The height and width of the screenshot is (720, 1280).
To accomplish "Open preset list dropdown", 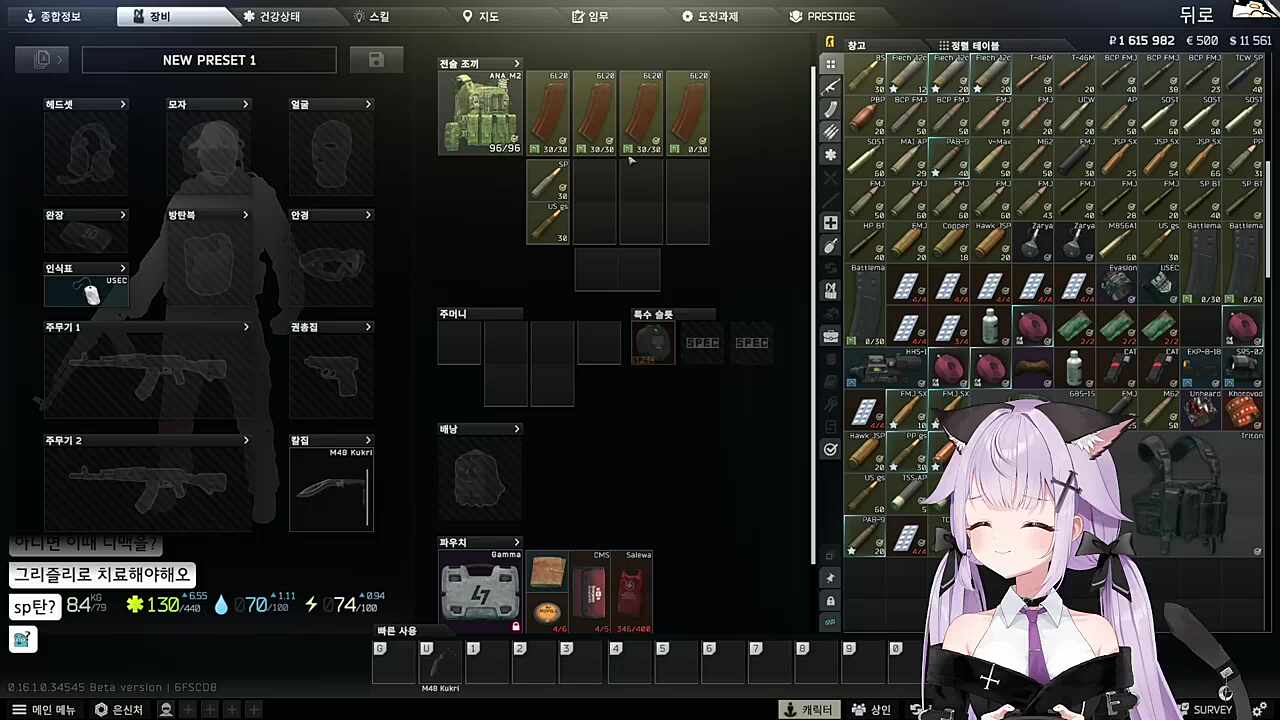I will click(x=42, y=60).
